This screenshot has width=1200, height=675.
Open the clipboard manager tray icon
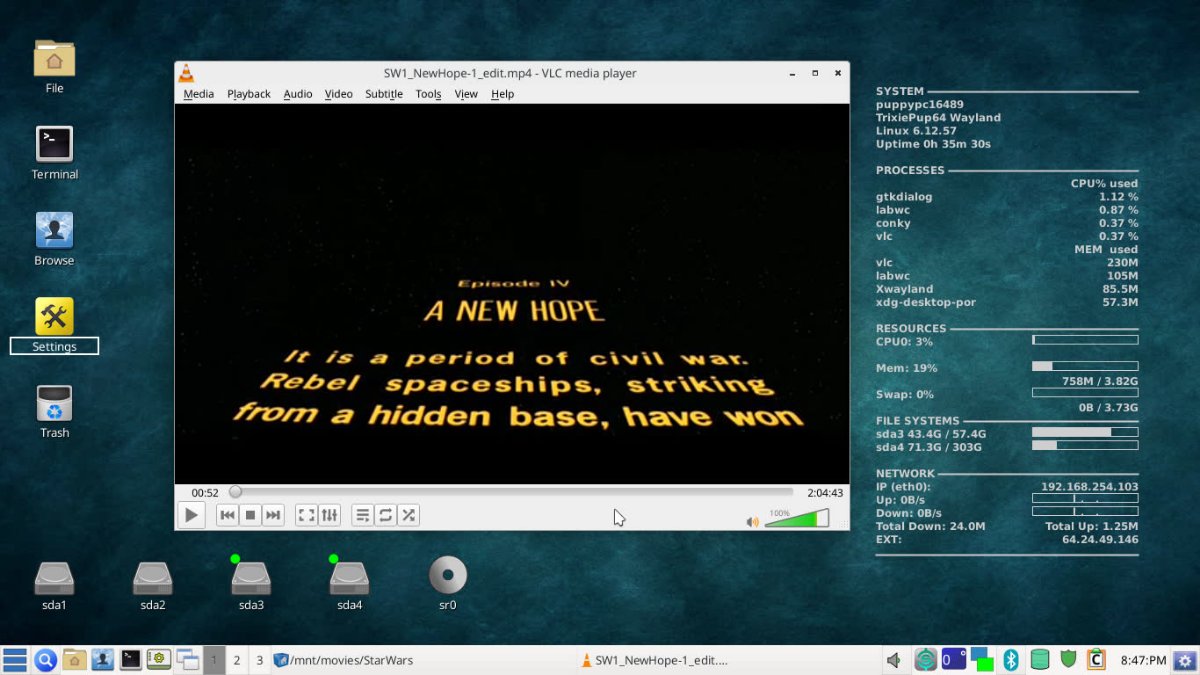(x=1097, y=660)
